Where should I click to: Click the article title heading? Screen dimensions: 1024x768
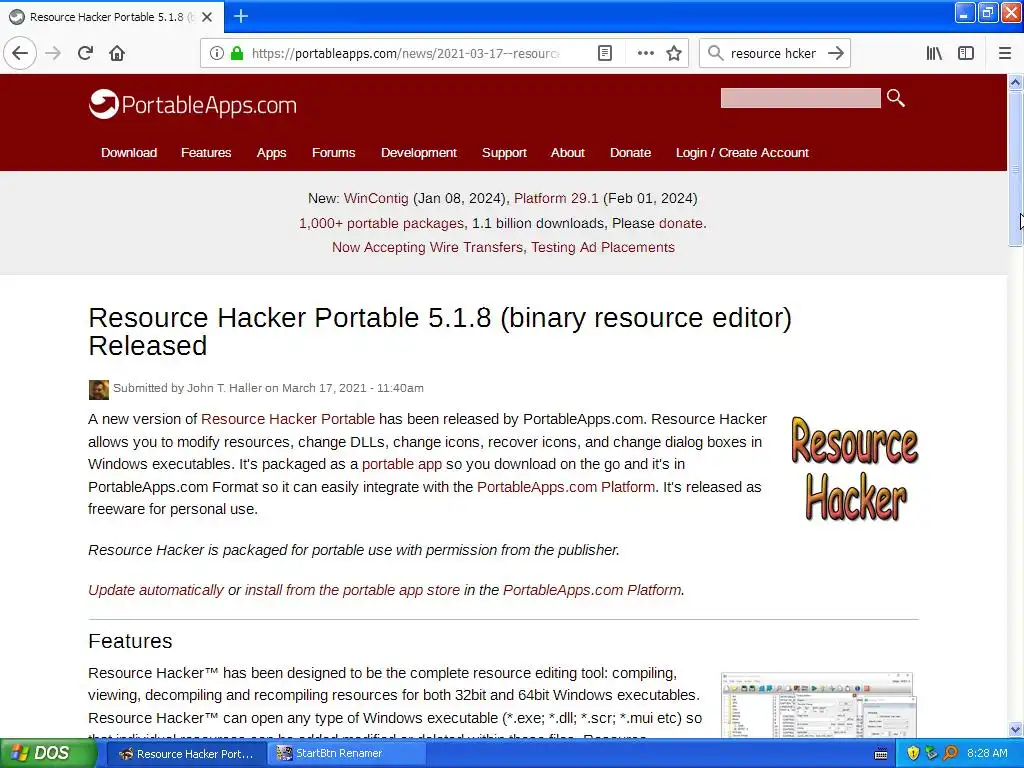click(440, 332)
